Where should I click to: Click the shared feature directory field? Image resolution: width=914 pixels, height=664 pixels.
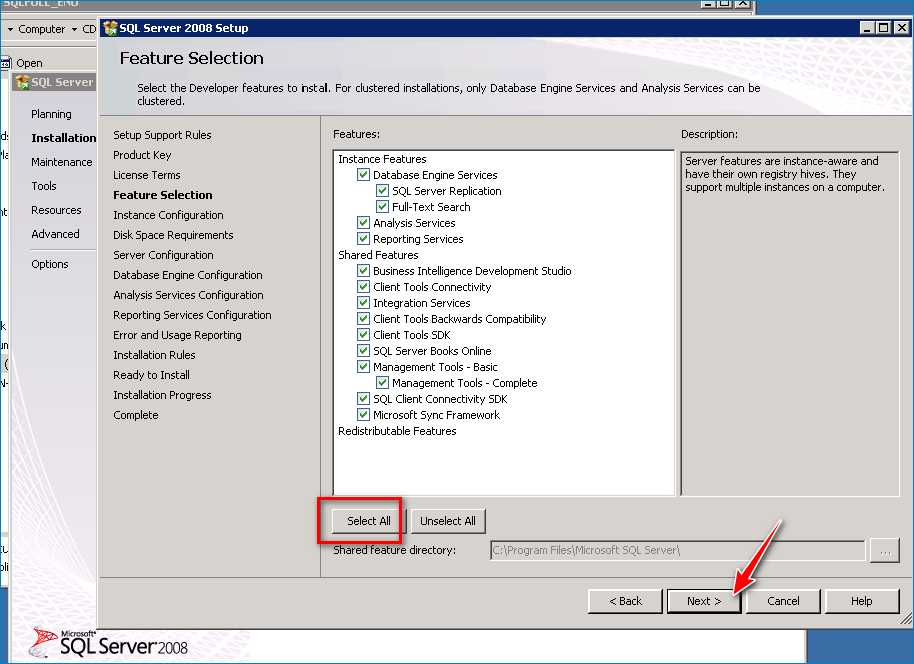coord(677,550)
